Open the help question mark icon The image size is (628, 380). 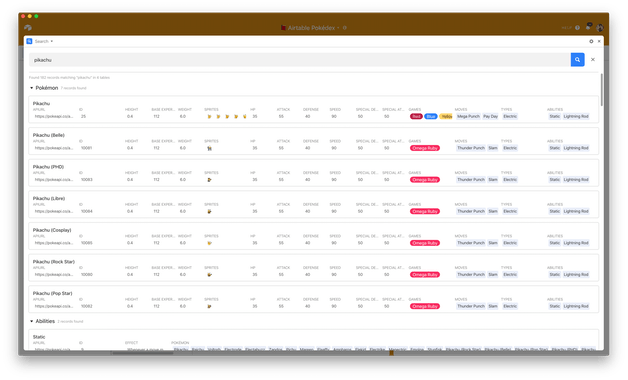[577, 28]
